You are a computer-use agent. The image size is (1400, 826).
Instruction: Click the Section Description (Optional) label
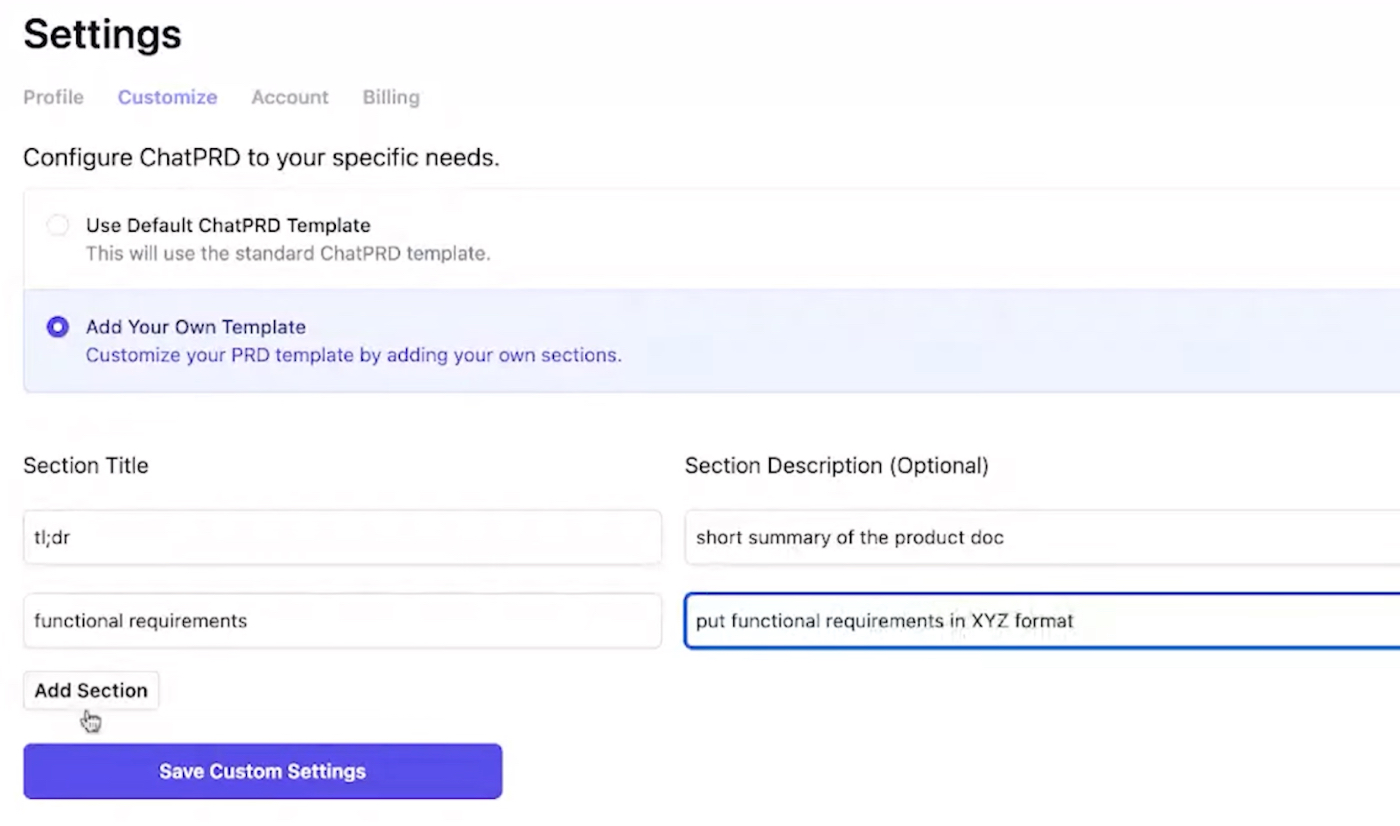[x=836, y=465]
